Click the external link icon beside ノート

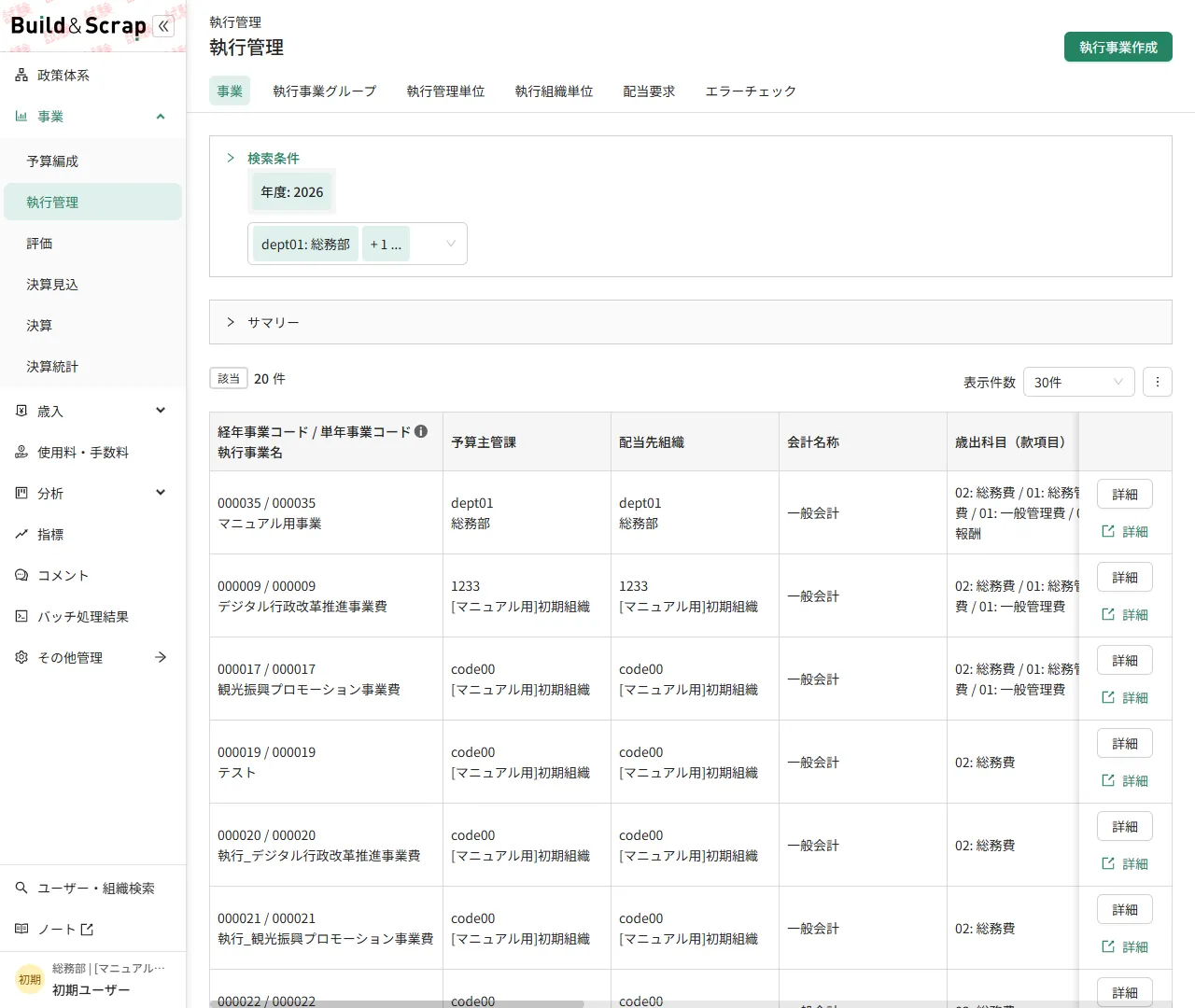tap(87, 930)
